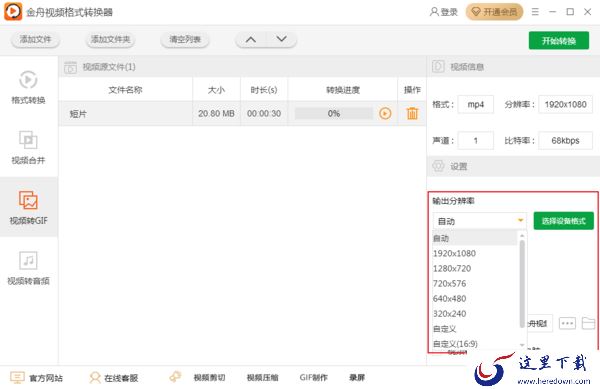Click resolution list scrollbar thumb
Viewport: 600px width, 389px height.
[x=522, y=284]
